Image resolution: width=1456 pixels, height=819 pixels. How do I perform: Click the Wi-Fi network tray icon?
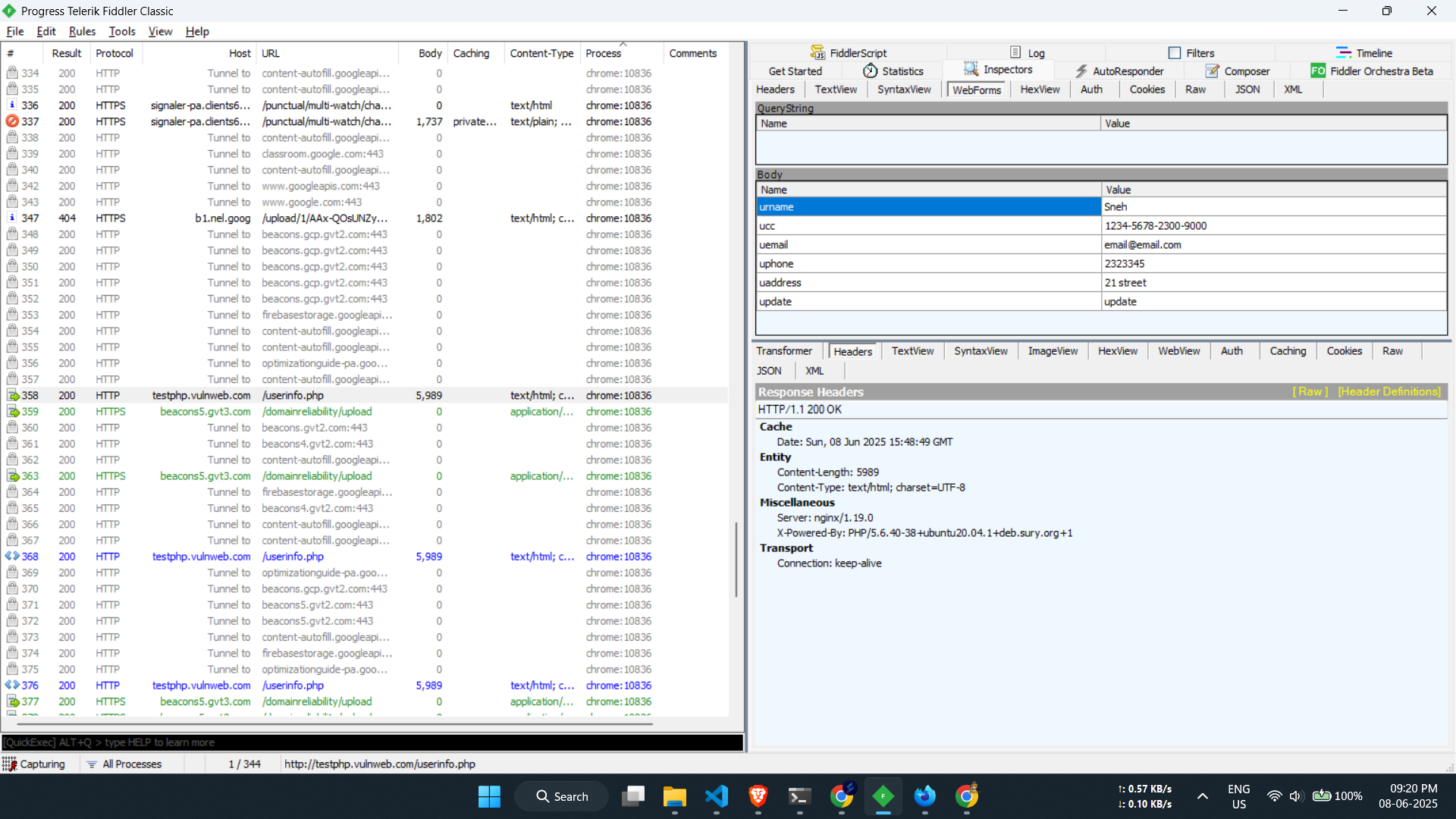pos(1275,796)
